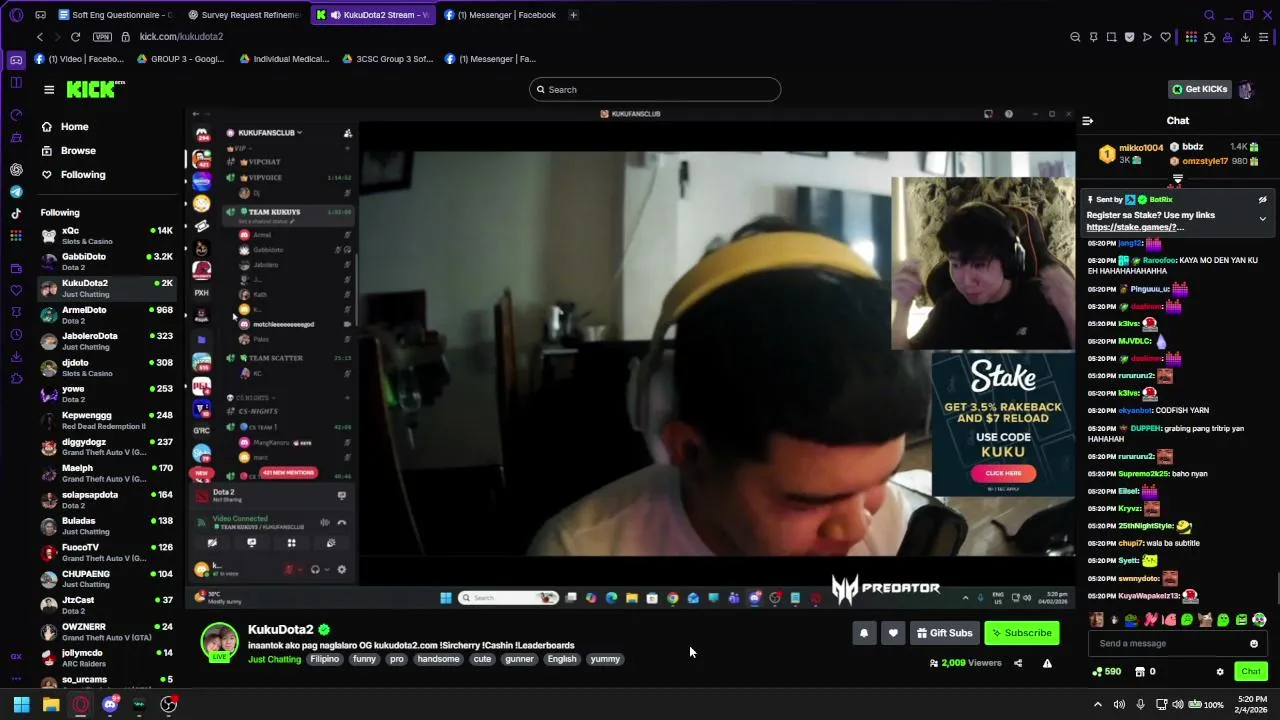The width and height of the screenshot is (1280, 720).
Task: Open the user profile avatar menu
Action: (x=1246, y=89)
